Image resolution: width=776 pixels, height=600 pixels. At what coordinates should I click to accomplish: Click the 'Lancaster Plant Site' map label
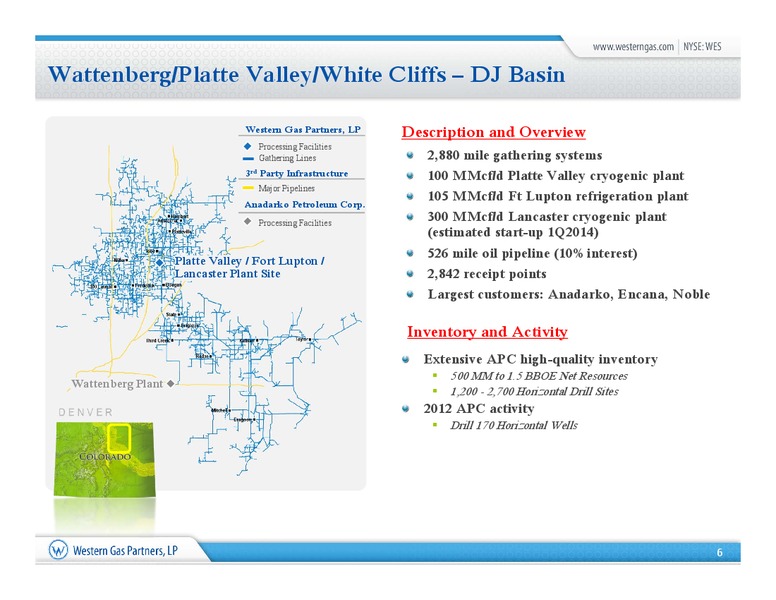[x=228, y=274]
